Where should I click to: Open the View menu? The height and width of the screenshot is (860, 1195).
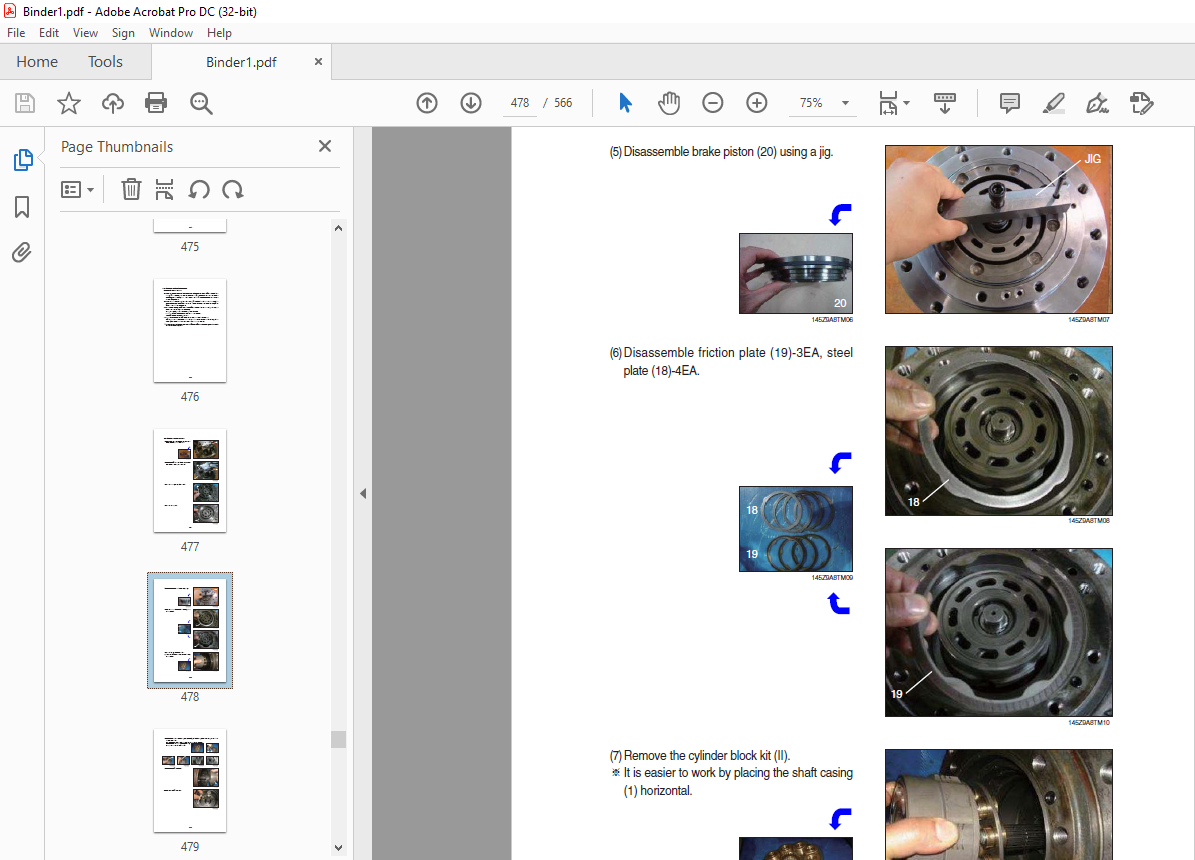pyautogui.click(x=85, y=33)
